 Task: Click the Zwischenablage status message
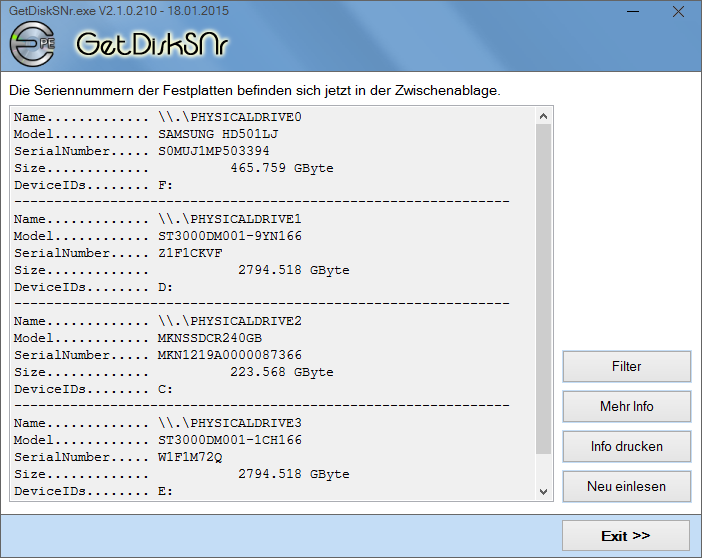254,90
